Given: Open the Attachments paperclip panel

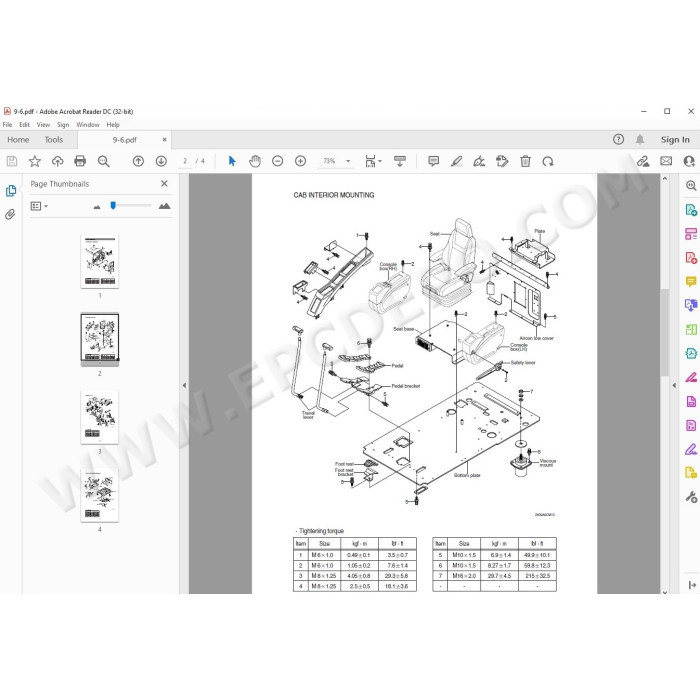Looking at the screenshot, I should pos(11,214).
